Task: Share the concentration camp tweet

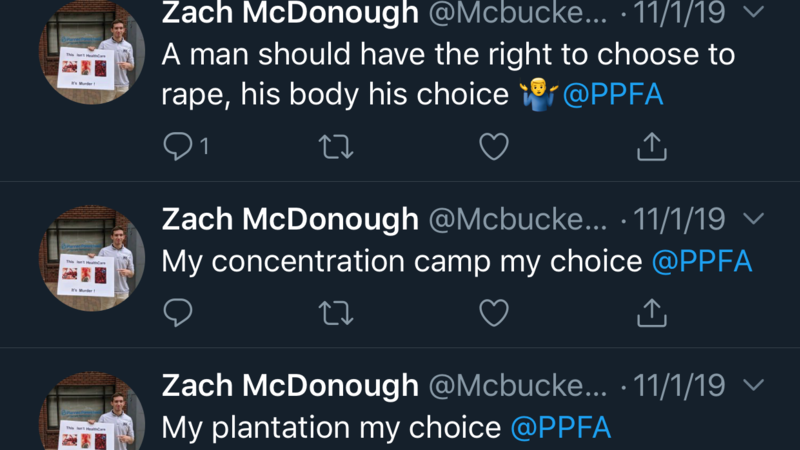Action: (652, 313)
